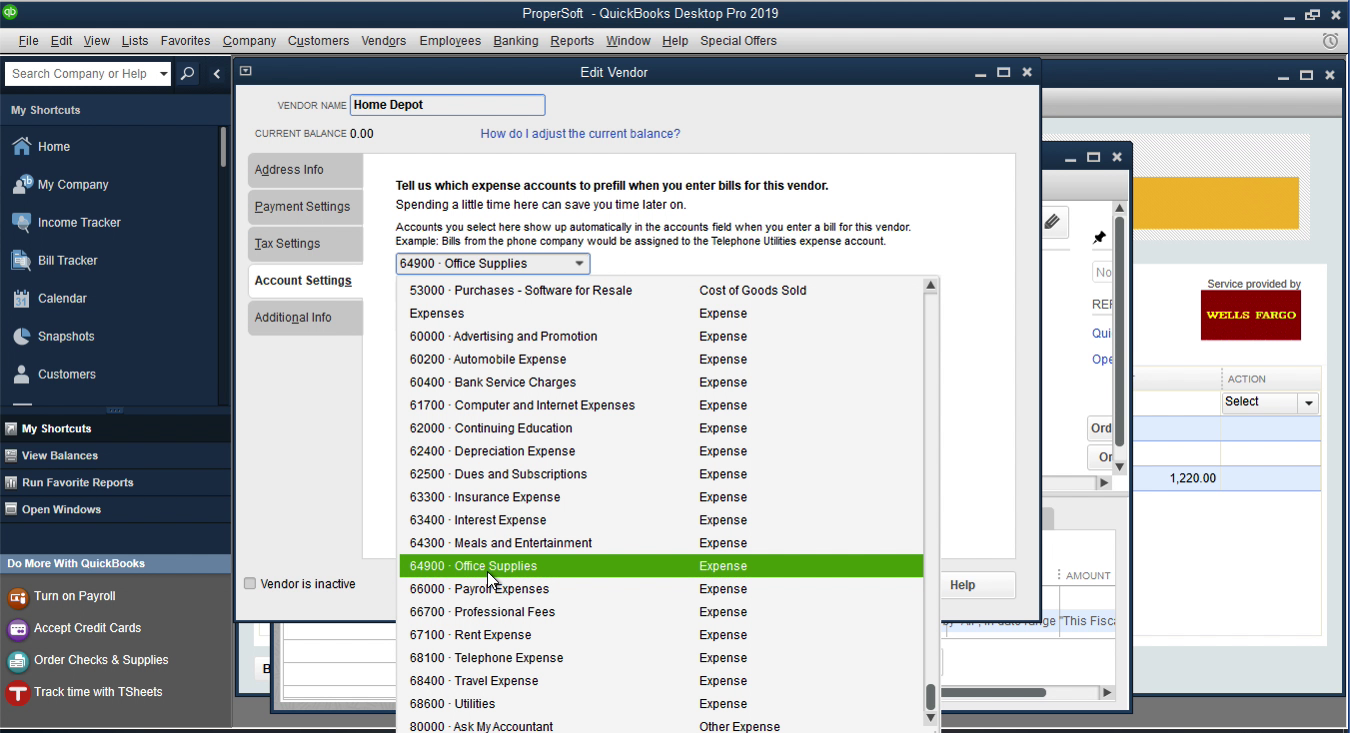Switch to Tax Settings tab
This screenshot has height=733, width=1350.
[305, 244]
